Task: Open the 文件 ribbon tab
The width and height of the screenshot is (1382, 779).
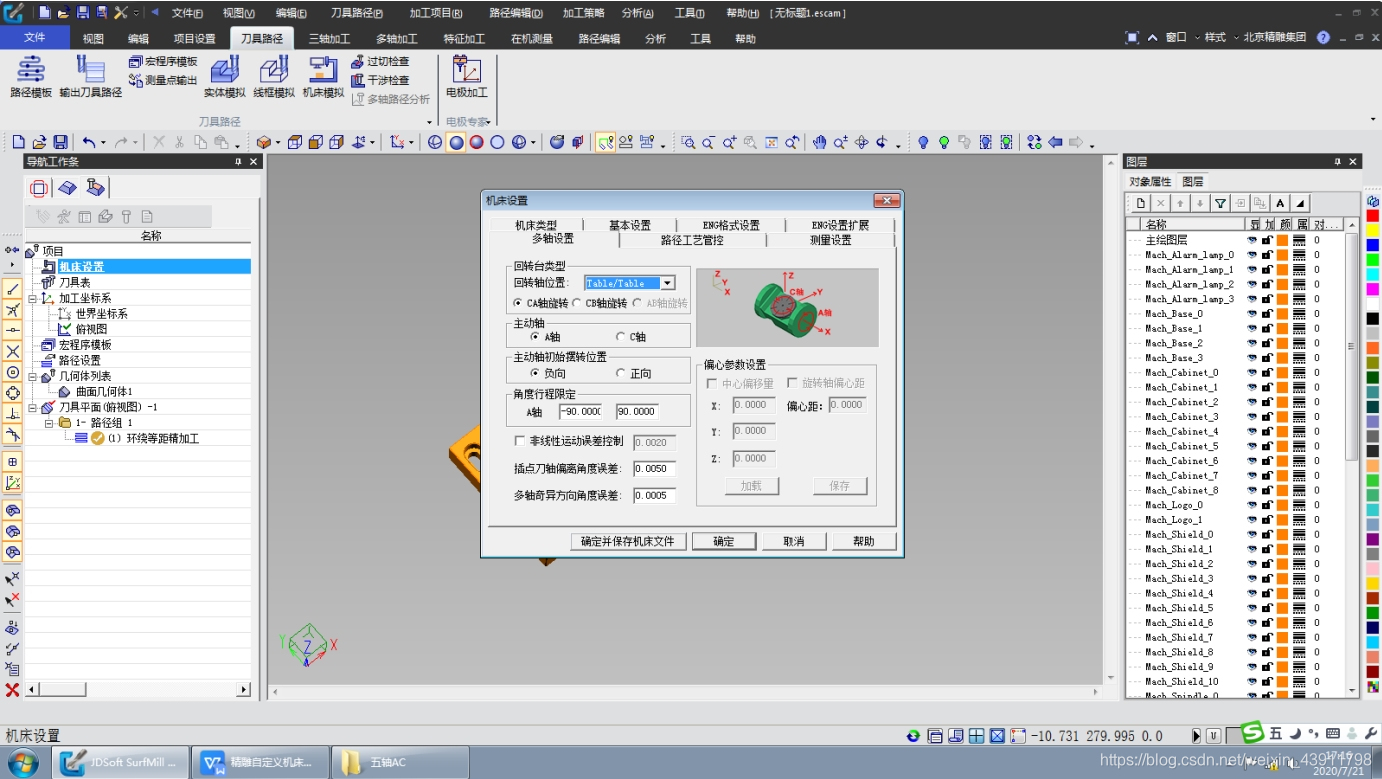Action: [34, 38]
